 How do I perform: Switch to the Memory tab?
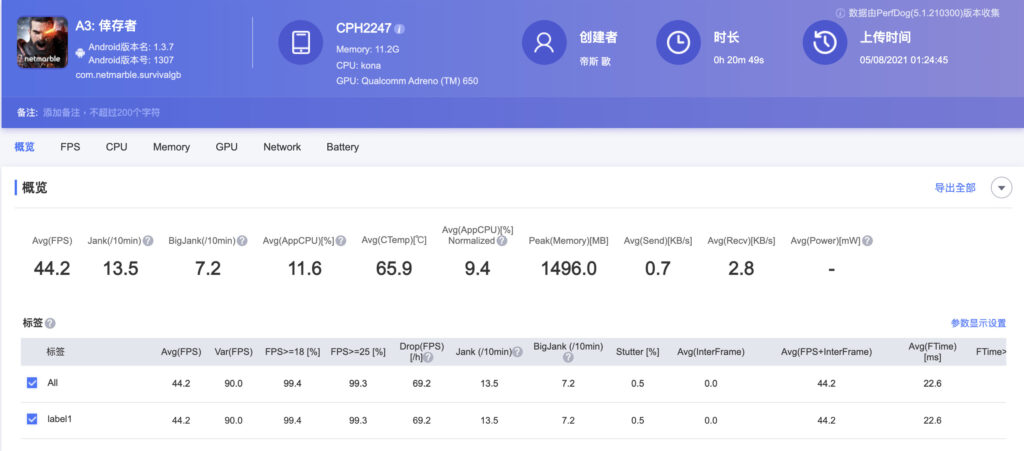click(171, 147)
